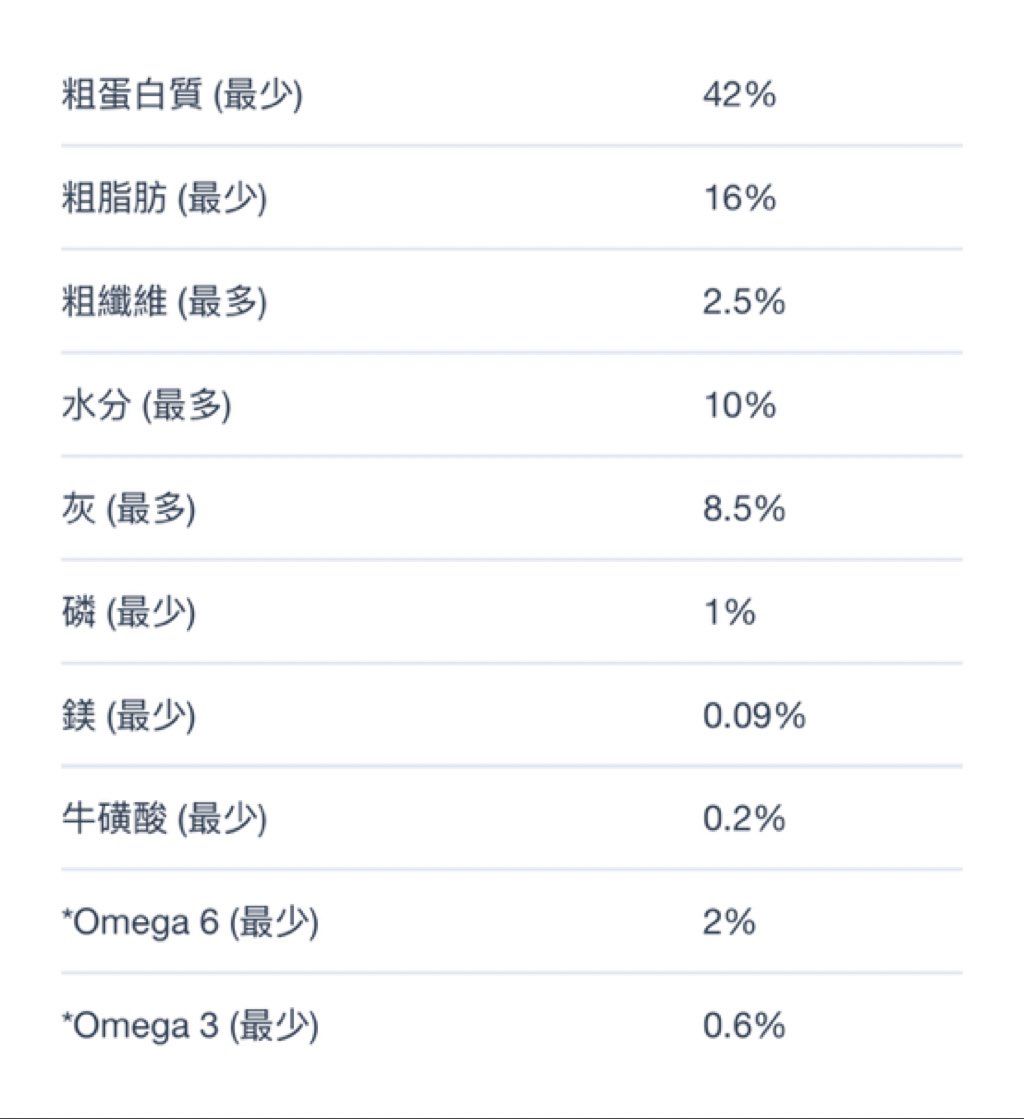The width and height of the screenshot is (1024, 1119).
Task: Click the 8.5% ash value
Action: point(744,508)
